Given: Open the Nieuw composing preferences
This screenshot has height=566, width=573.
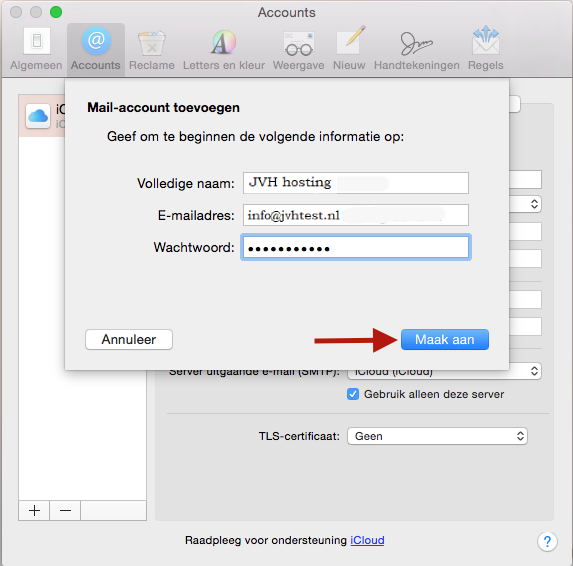Looking at the screenshot, I should point(349,49).
